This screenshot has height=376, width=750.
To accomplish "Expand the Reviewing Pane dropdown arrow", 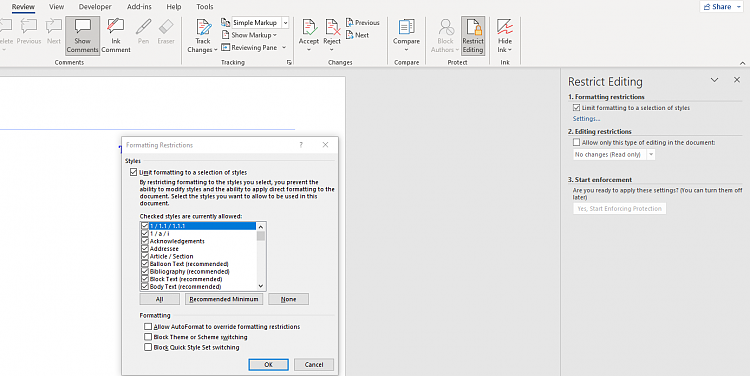I will pyautogui.click(x=284, y=47).
